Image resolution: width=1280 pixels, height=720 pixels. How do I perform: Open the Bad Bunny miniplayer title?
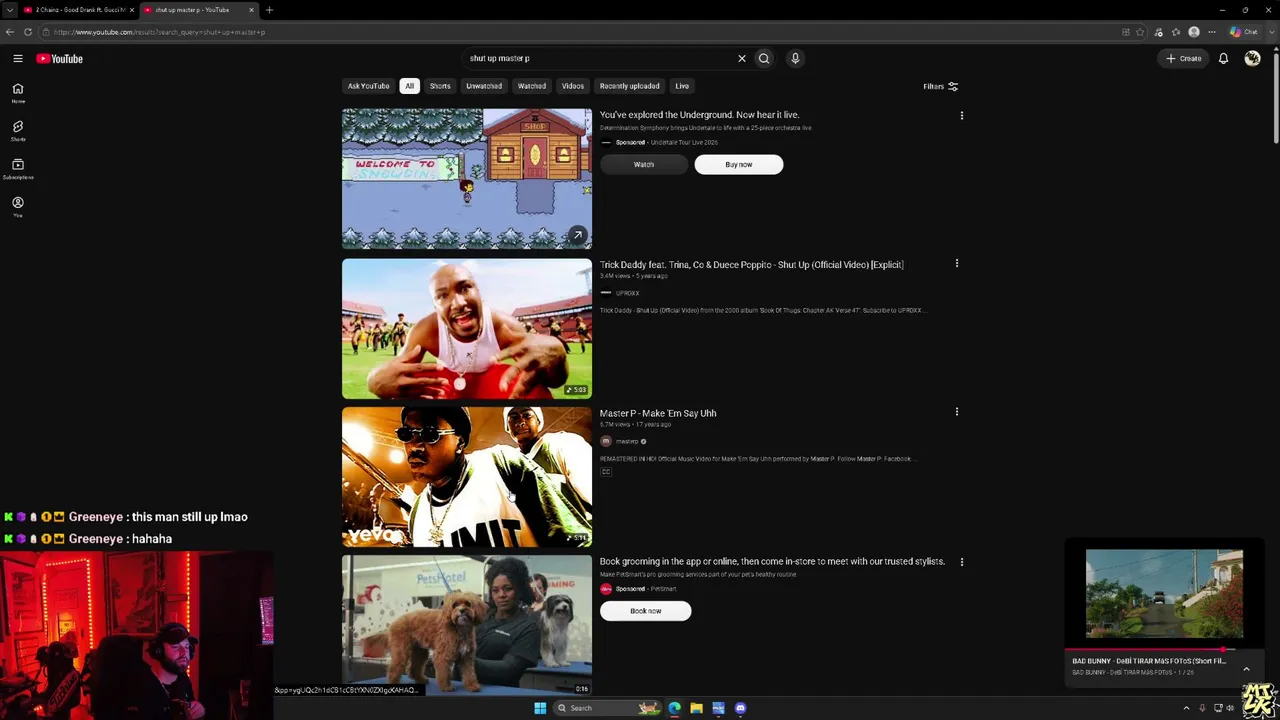coord(1149,661)
